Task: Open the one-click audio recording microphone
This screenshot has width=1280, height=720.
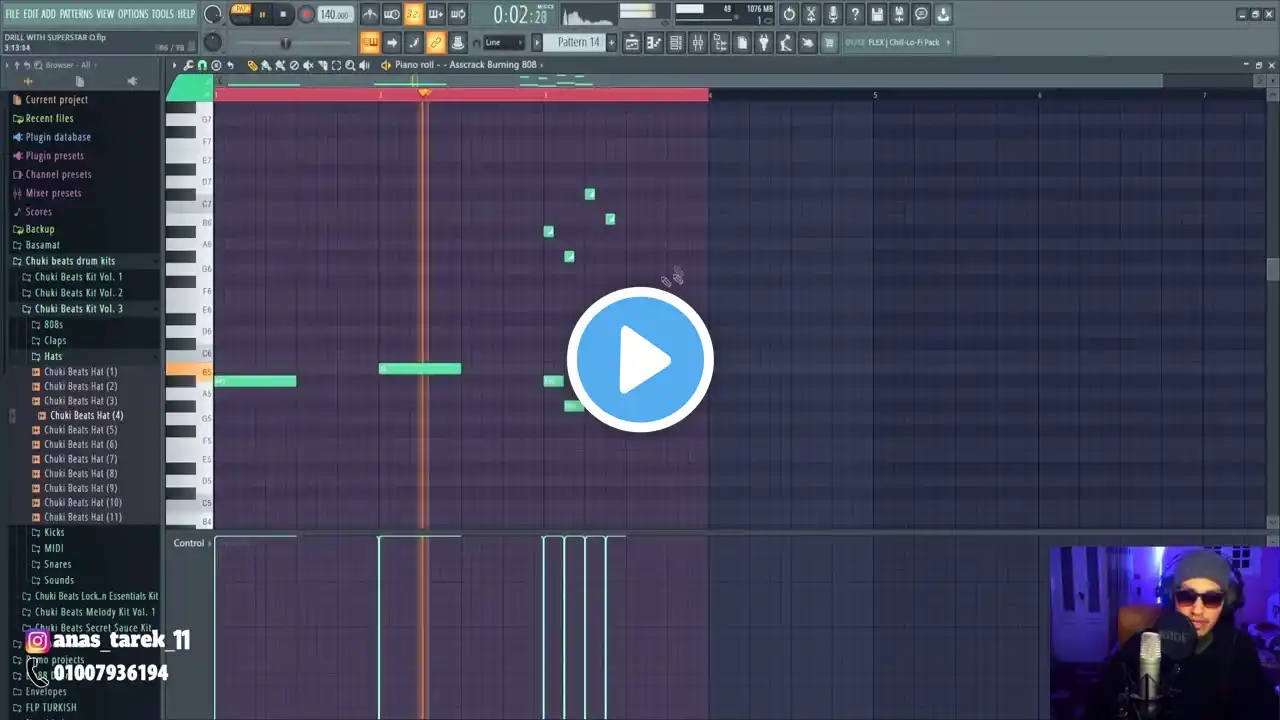Action: [833, 14]
